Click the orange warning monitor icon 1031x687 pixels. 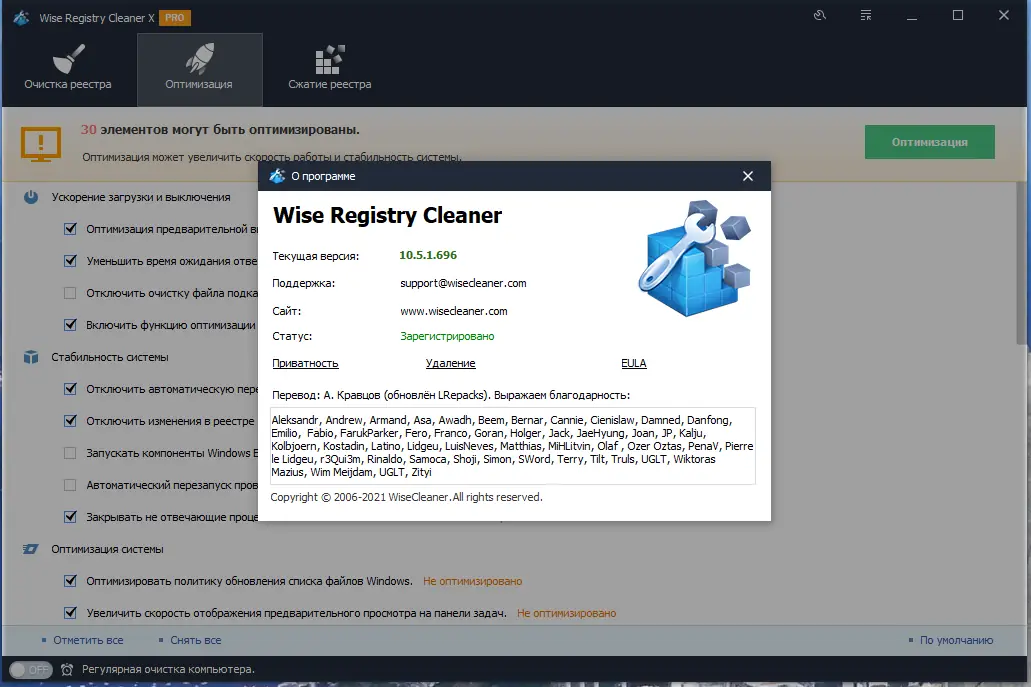click(x=41, y=143)
